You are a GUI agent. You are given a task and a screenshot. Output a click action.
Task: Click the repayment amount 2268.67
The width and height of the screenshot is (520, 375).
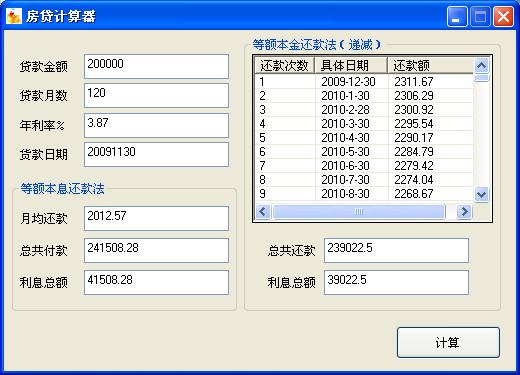414,194
